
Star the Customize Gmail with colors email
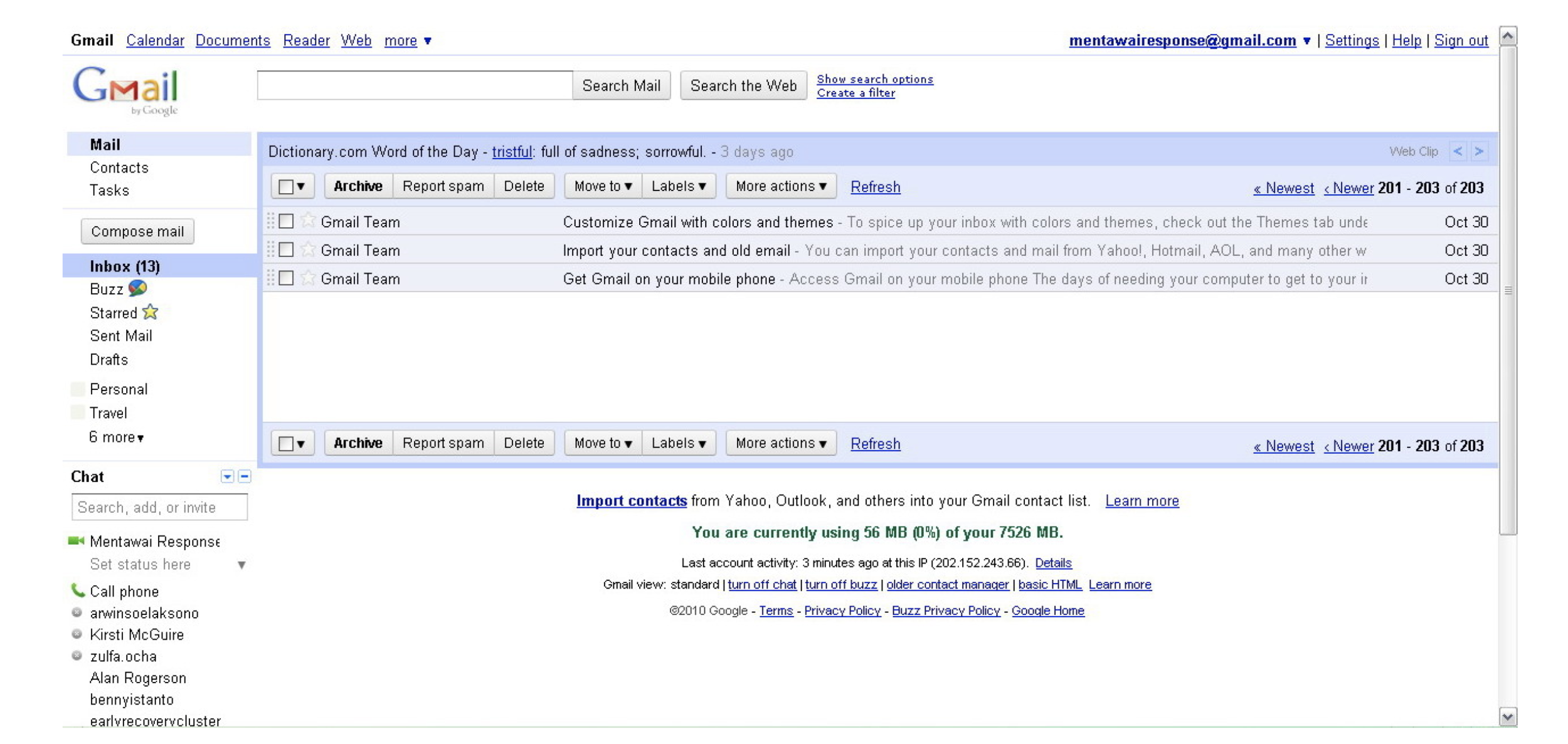(x=307, y=221)
